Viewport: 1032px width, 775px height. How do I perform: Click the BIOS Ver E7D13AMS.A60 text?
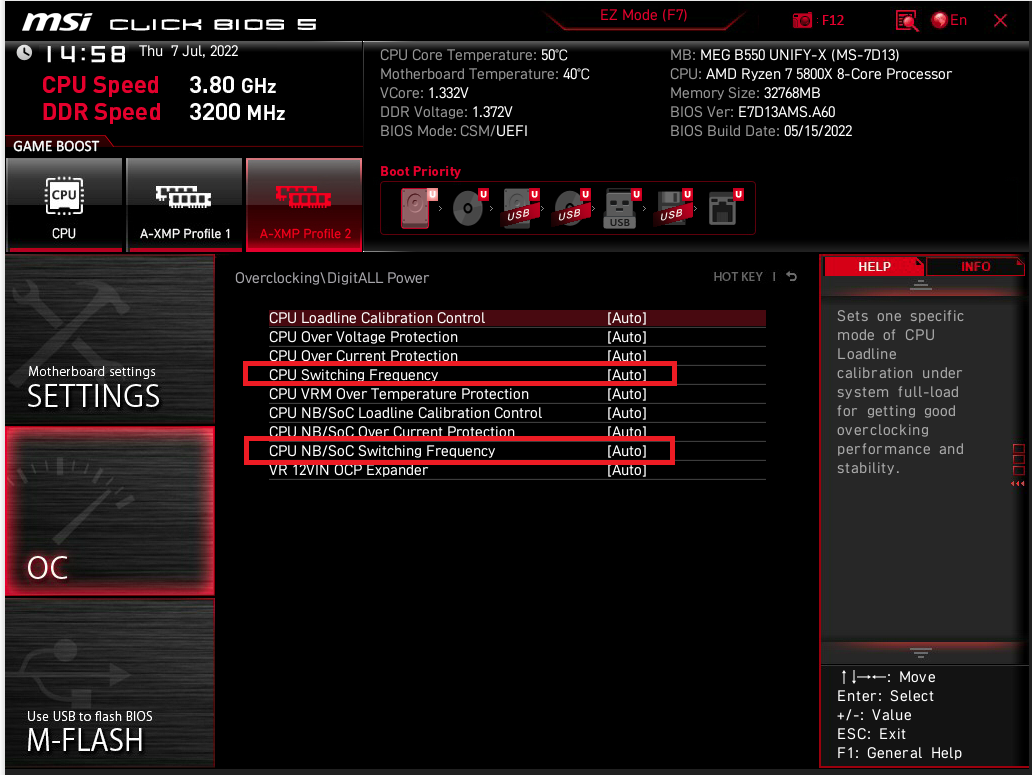(752, 112)
